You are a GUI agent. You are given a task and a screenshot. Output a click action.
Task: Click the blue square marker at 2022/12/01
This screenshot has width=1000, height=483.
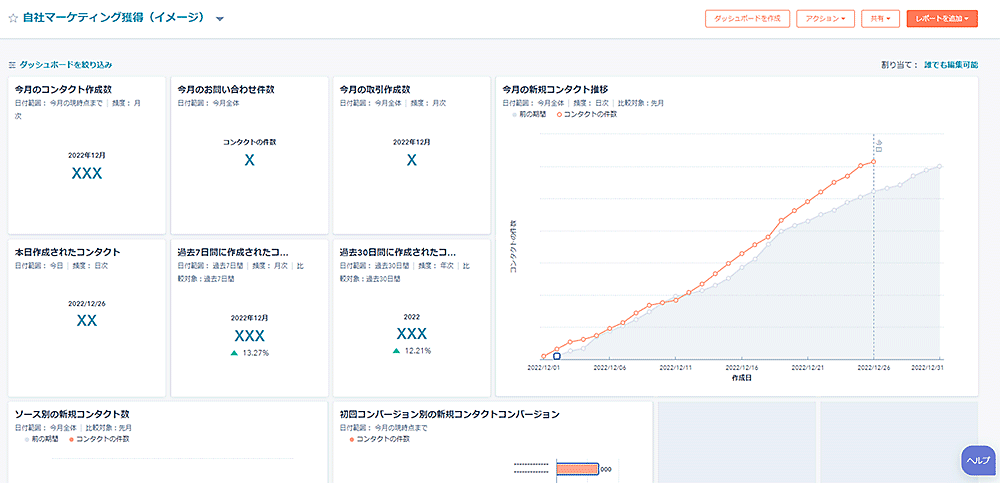tap(557, 356)
